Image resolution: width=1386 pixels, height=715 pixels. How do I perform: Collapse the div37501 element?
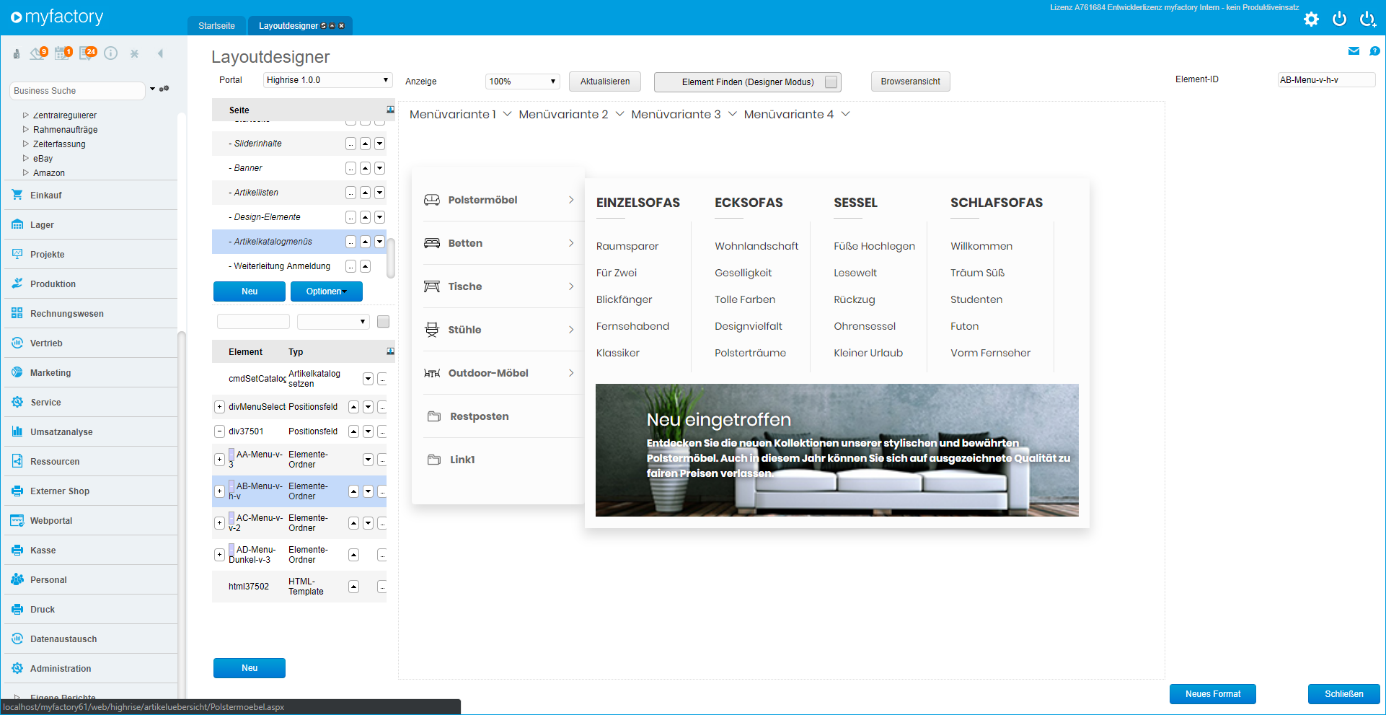coord(219,431)
